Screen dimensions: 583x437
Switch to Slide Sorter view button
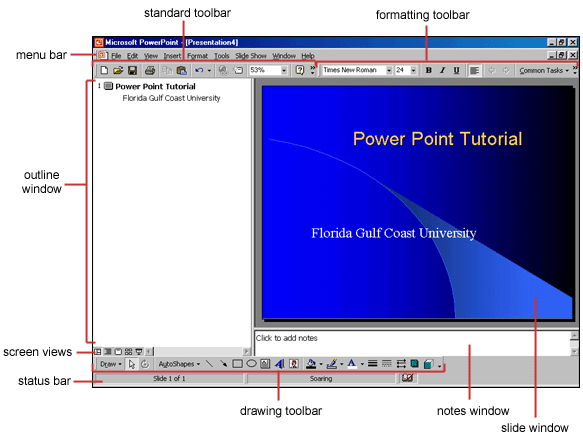[129, 351]
